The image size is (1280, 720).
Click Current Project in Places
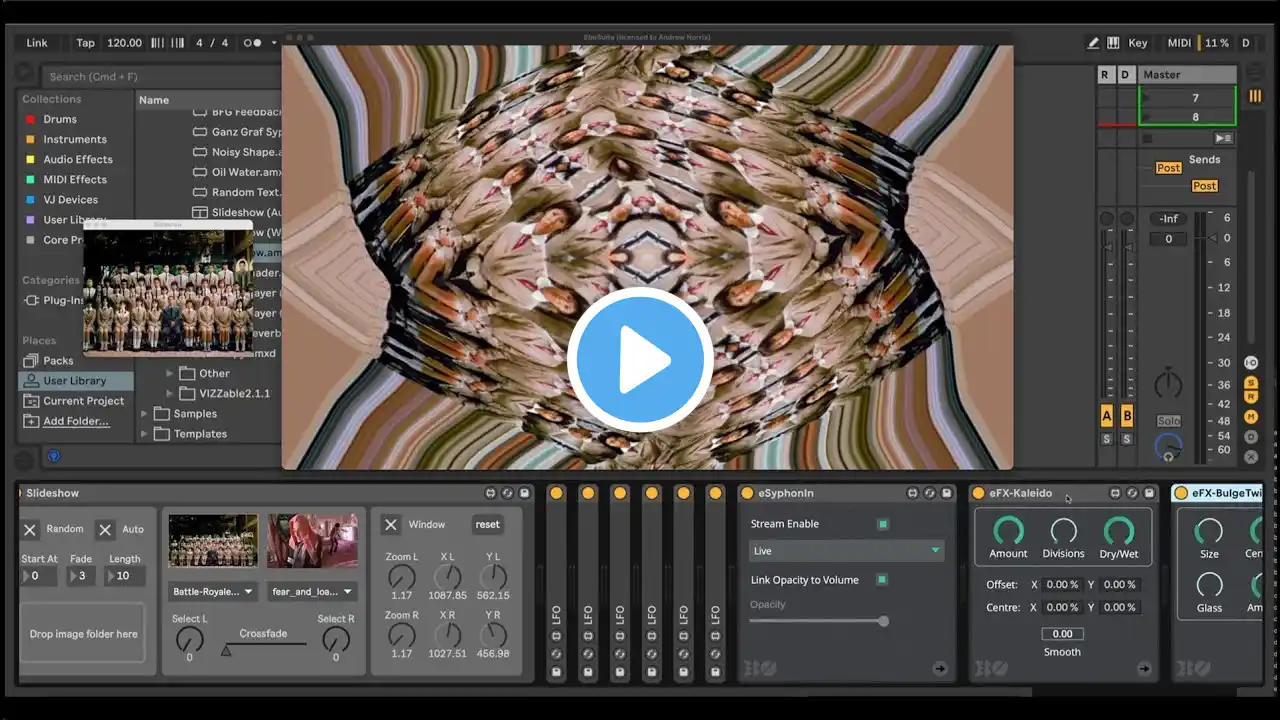(x=83, y=401)
